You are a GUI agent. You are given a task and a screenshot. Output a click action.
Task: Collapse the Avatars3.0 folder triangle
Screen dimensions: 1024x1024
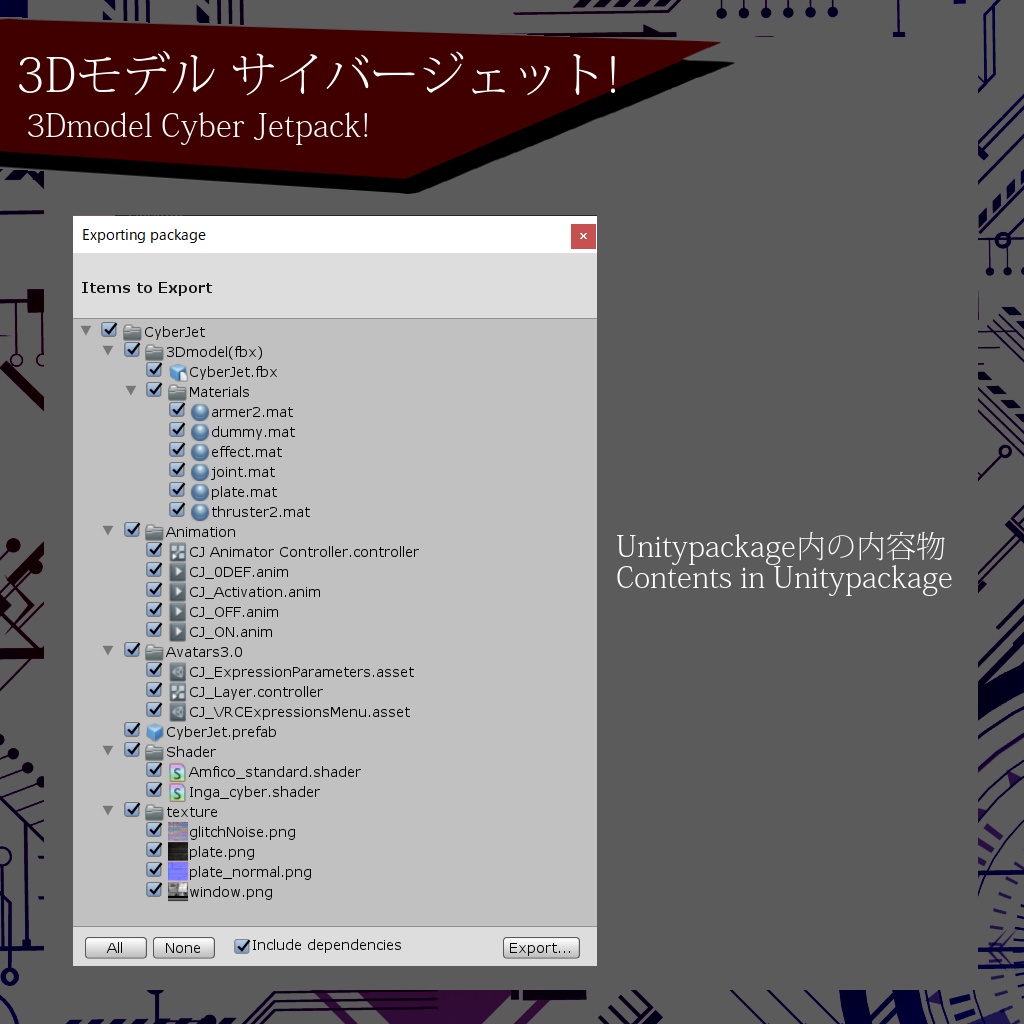click(108, 649)
